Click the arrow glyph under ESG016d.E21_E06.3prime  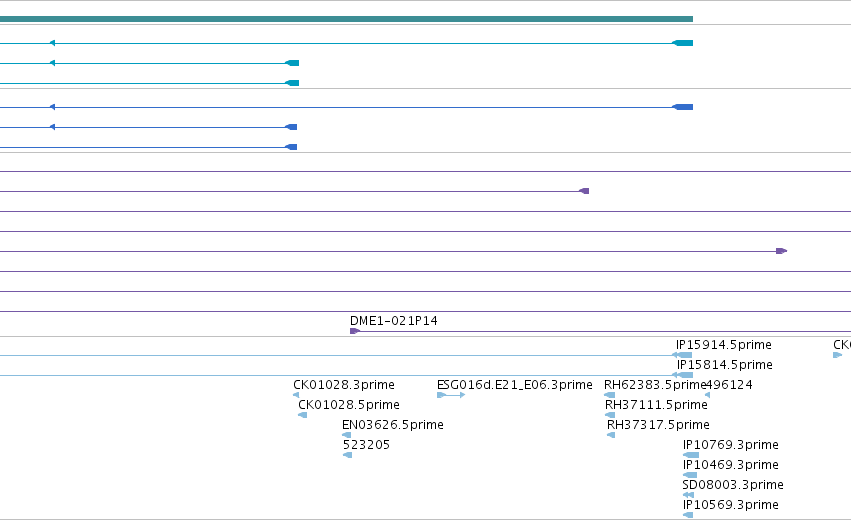tap(451, 395)
